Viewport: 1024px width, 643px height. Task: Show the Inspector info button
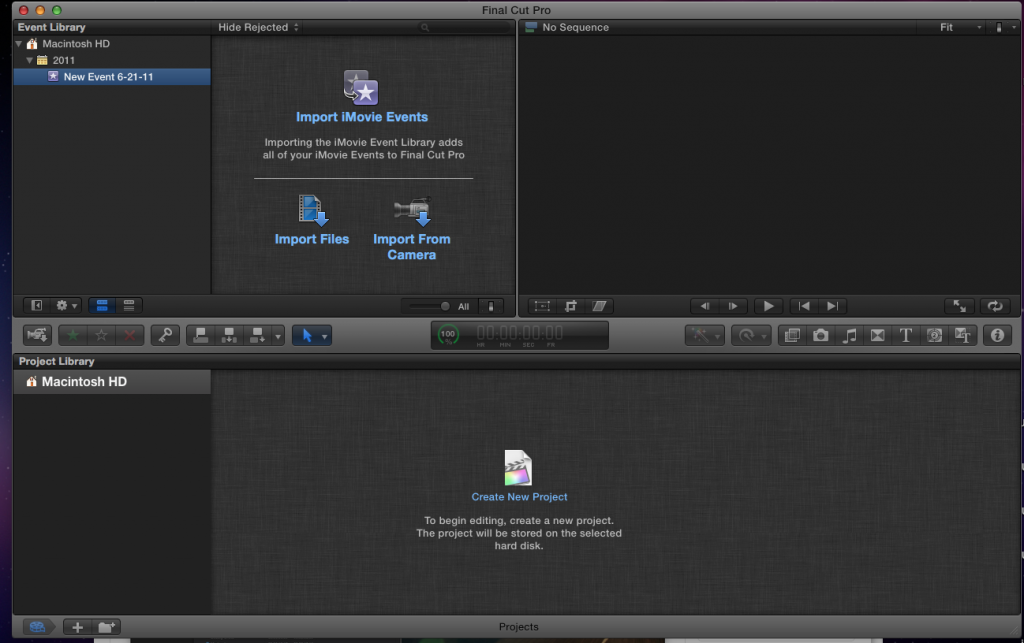coord(997,336)
